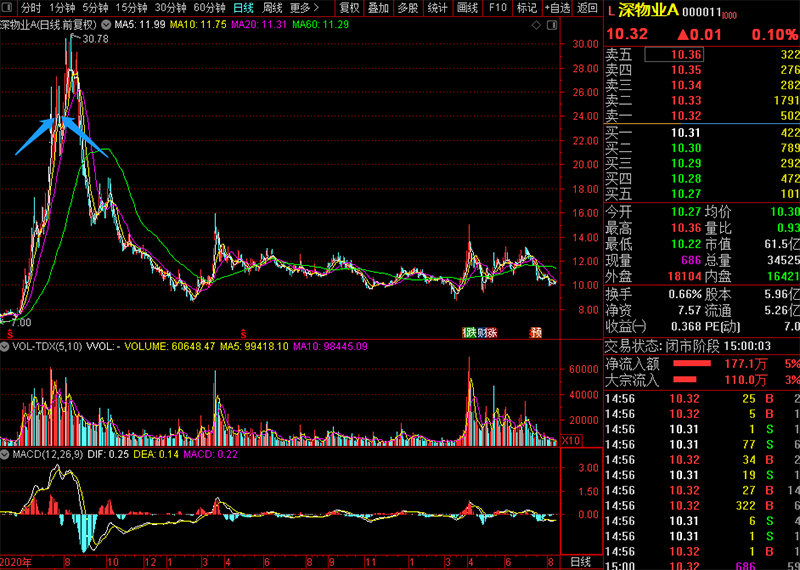Click the MA10: 11.75 indicator label
800x570 pixels.
coord(198,24)
